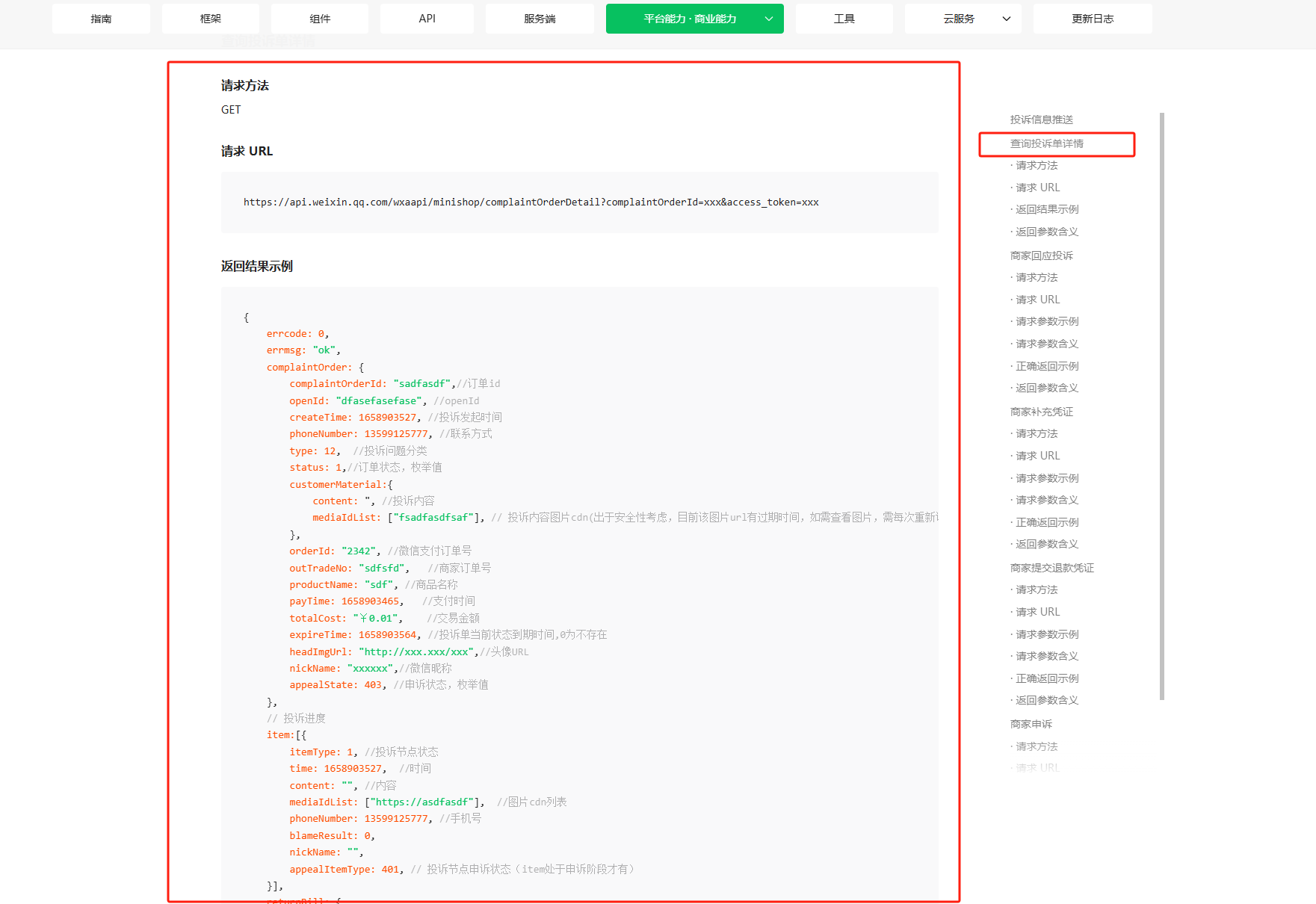Click the 请求方法 heading in main content
Viewport: 1316px width, 904px height.
point(245,86)
